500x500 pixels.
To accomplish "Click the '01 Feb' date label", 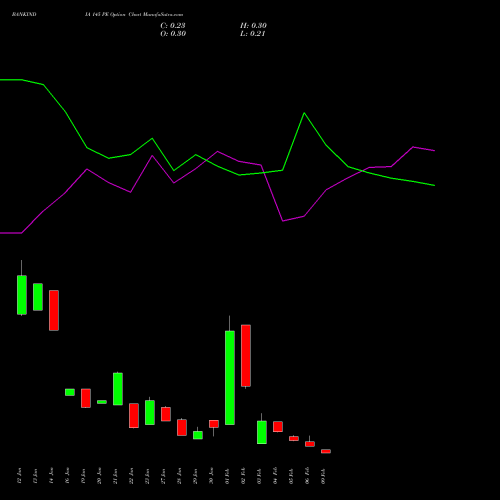I will click(227, 476).
